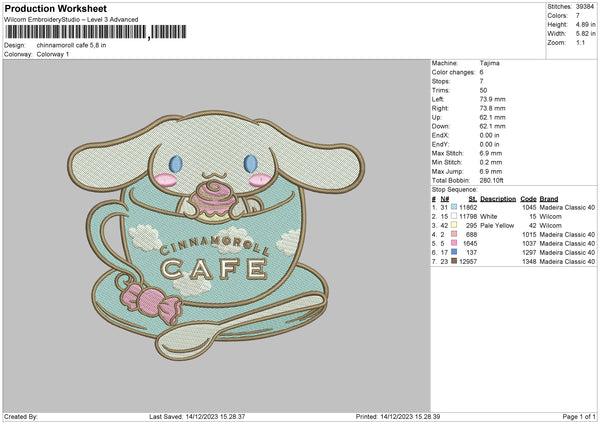Select the 'Pale Yellow' description in stop row 3
This screenshot has width=600, height=424.
(497, 225)
